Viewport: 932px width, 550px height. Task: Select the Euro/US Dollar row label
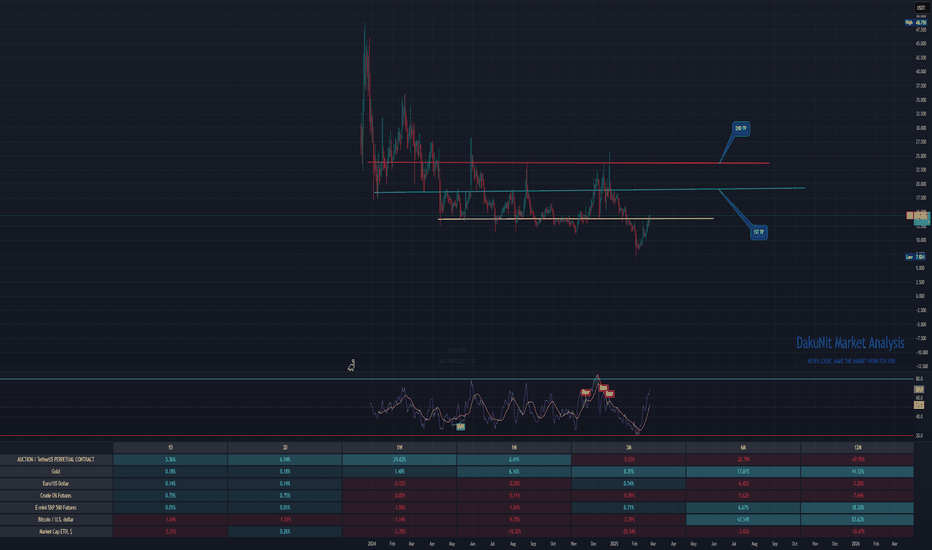point(56,483)
